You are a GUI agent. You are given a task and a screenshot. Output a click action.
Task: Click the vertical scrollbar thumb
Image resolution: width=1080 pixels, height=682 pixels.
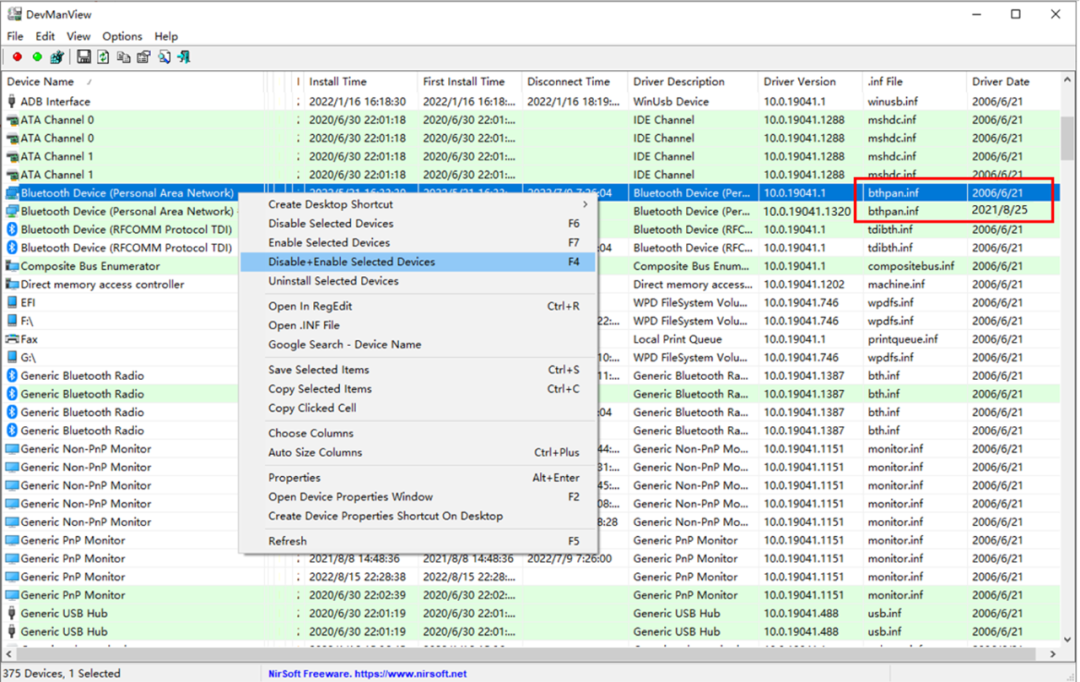(x=1068, y=140)
